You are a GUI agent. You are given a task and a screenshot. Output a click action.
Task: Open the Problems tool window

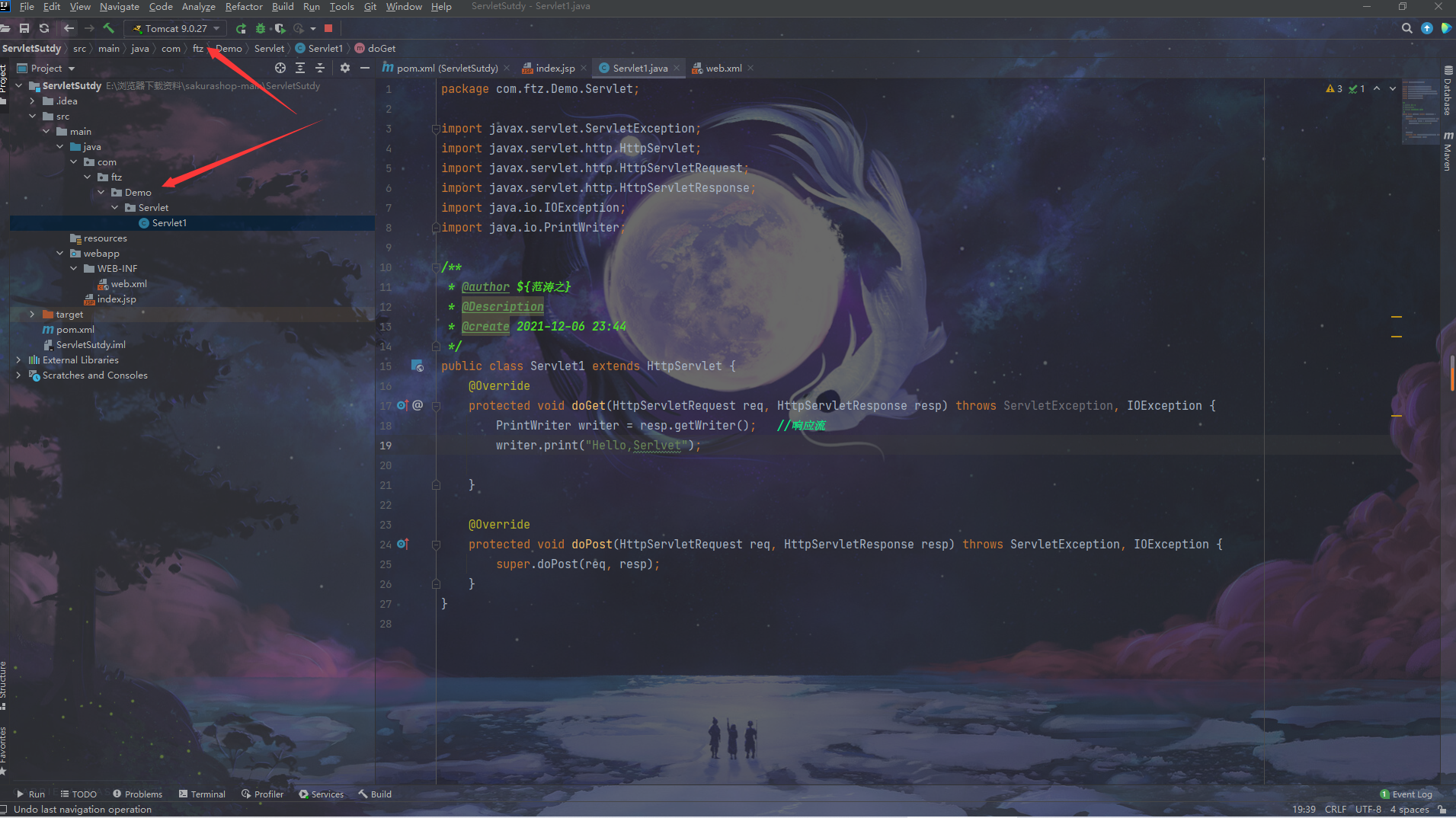(x=137, y=794)
